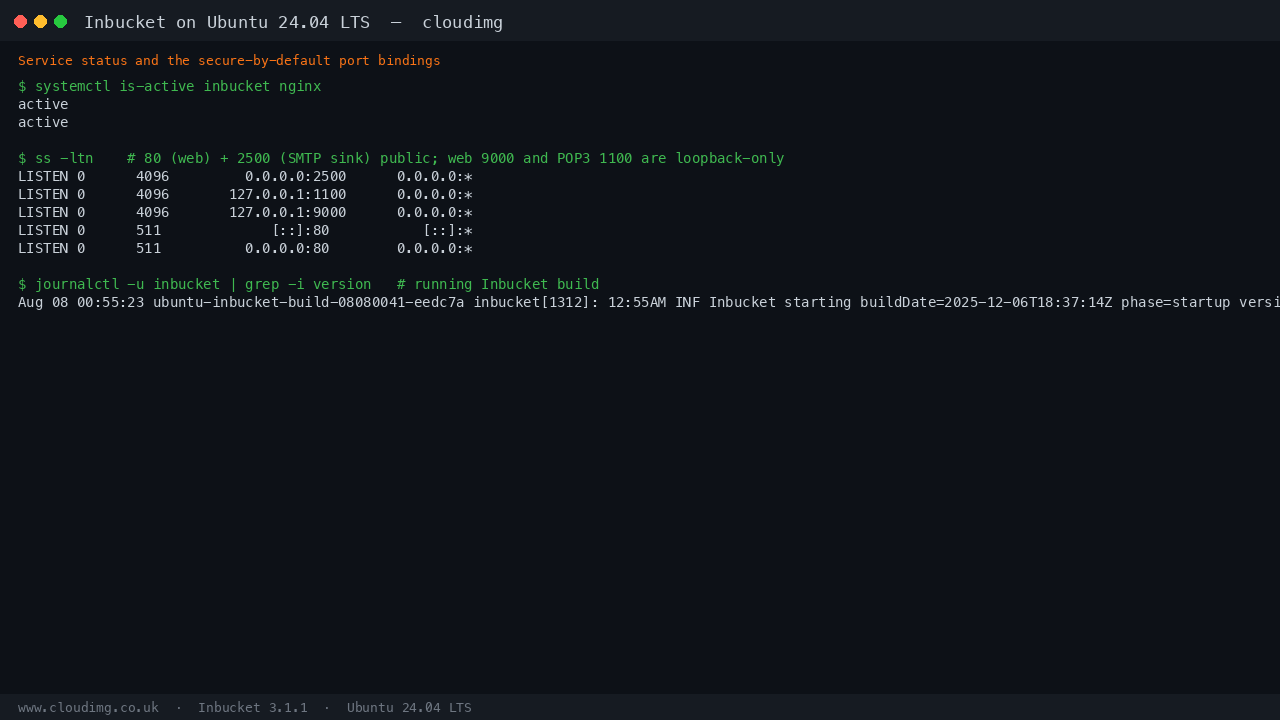Image resolution: width=1280 pixels, height=720 pixels.
Task: Click the address '0.0.0.0:2500'
Action: [x=296, y=176]
